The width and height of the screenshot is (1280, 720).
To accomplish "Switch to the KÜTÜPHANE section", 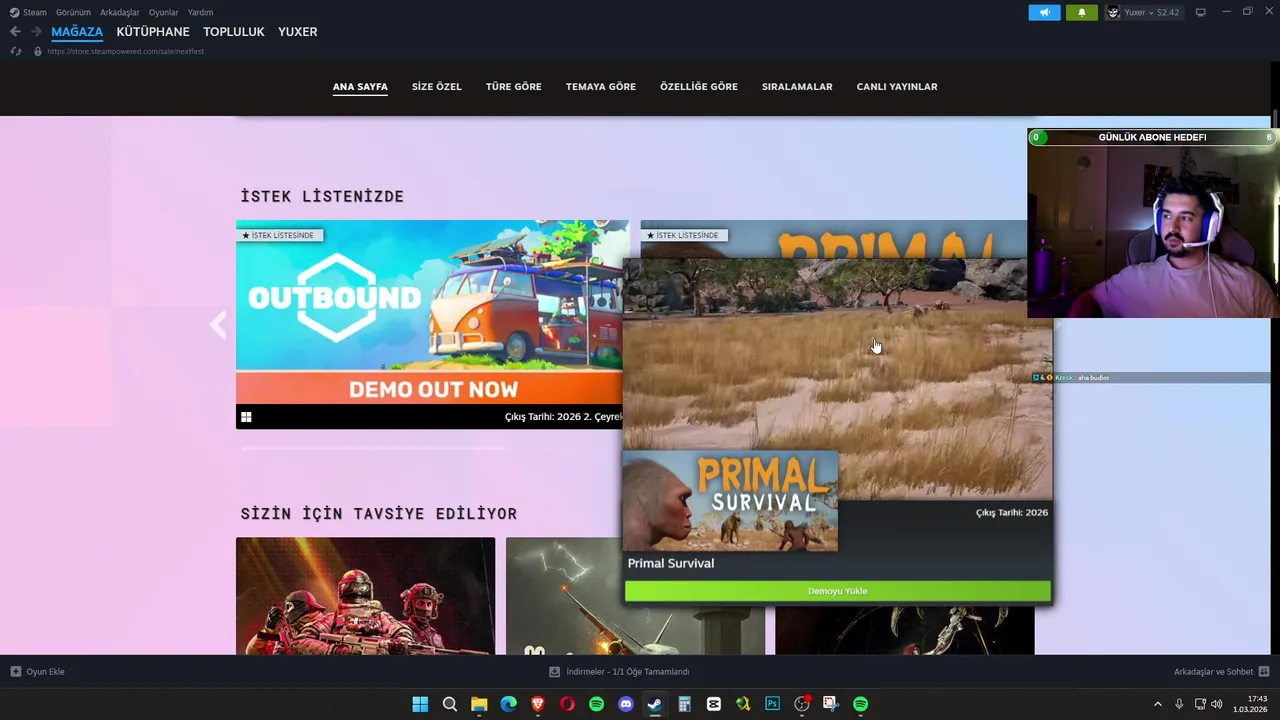I will coord(153,32).
